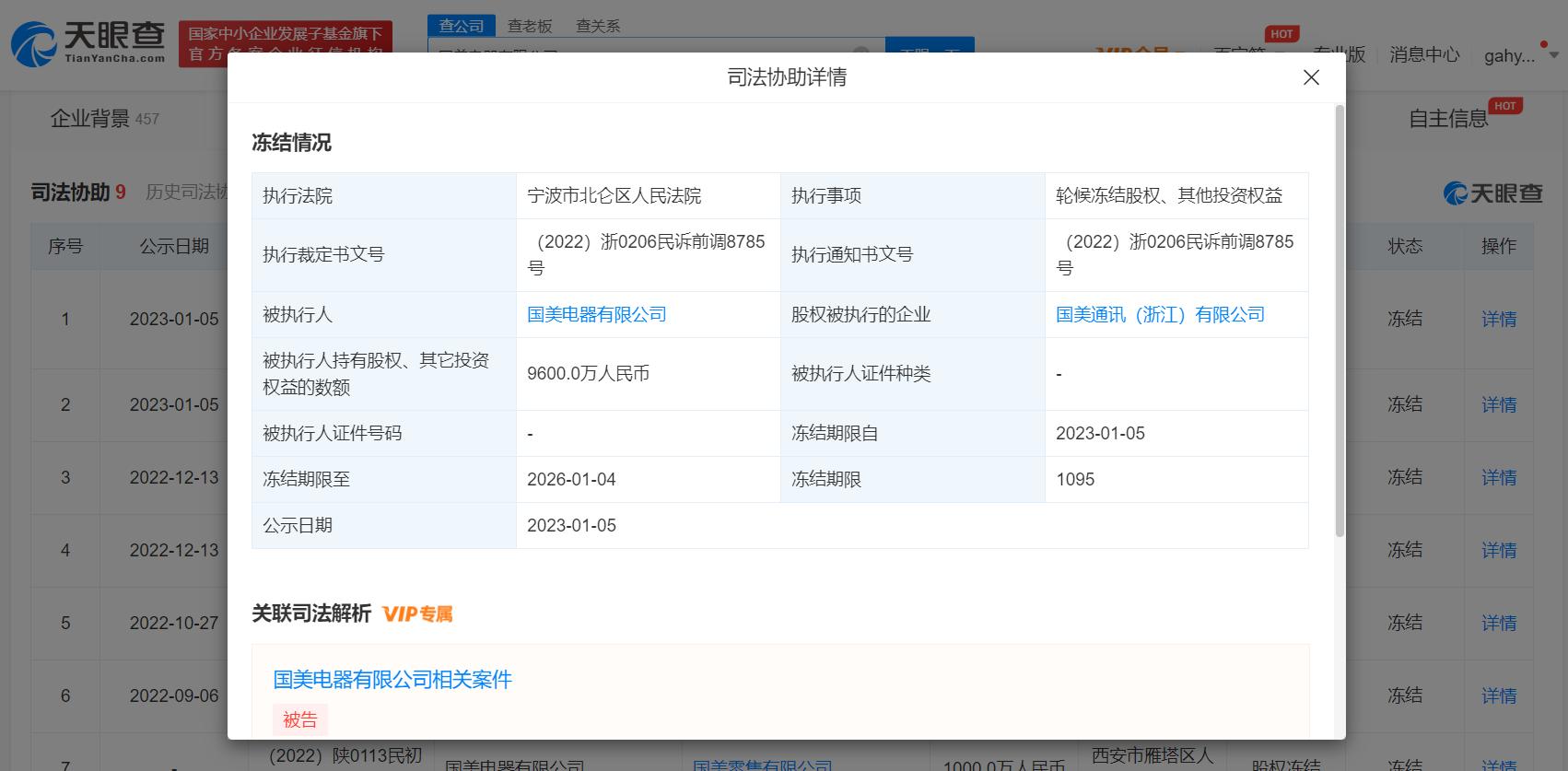Viewport: 1568px width, 771px height.
Task: Close the 司法协助详情 dialog
Action: [x=1311, y=77]
